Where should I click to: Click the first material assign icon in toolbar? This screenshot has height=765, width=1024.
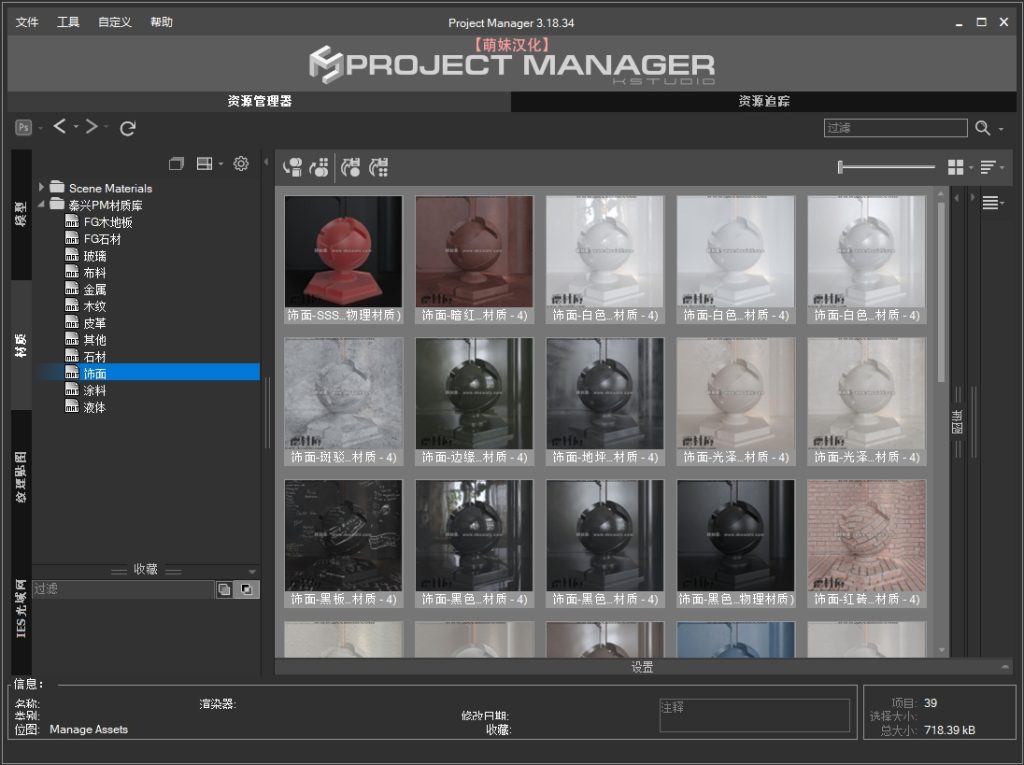coord(293,167)
